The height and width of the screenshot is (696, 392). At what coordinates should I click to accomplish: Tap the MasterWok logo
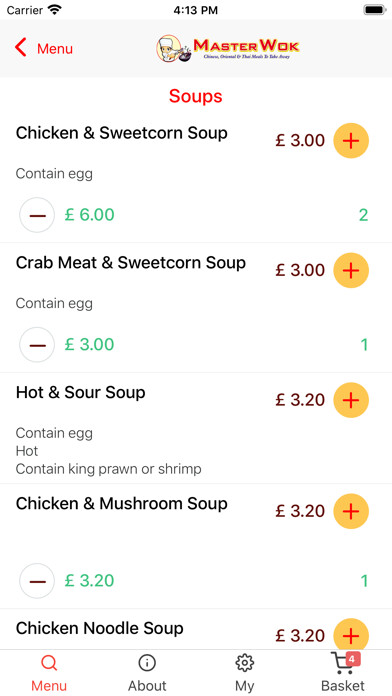(x=228, y=48)
